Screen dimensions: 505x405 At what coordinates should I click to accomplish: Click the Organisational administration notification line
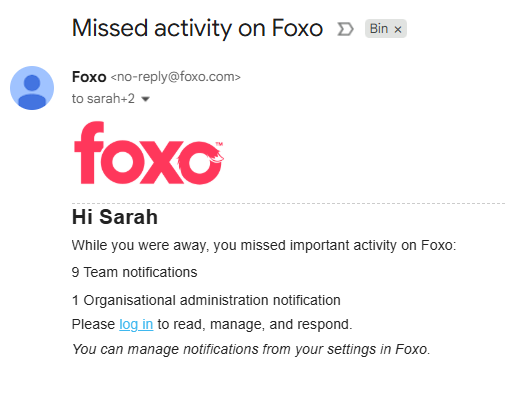point(206,300)
